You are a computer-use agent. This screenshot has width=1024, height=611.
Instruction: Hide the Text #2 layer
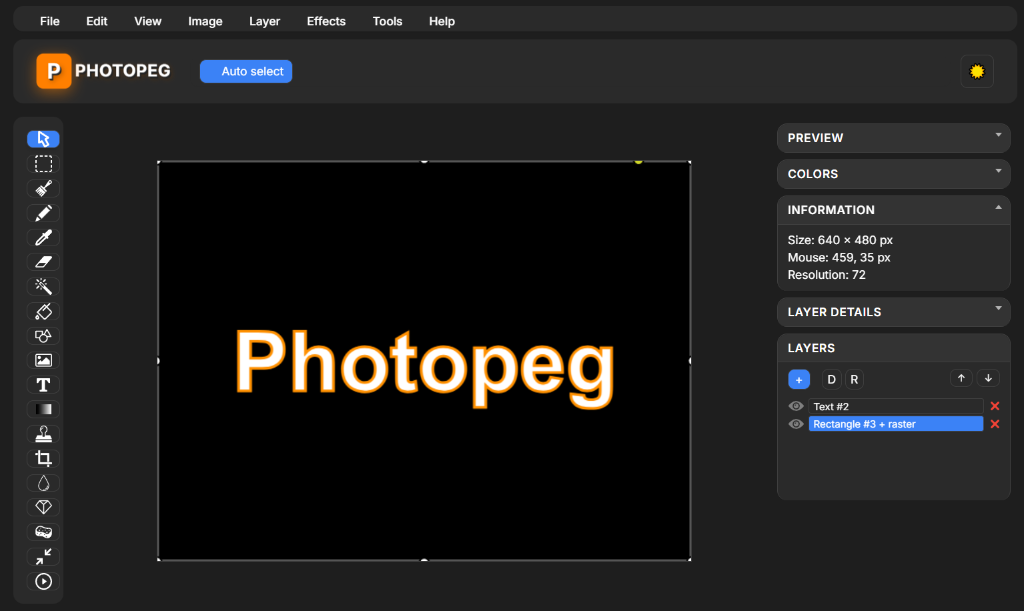795,405
